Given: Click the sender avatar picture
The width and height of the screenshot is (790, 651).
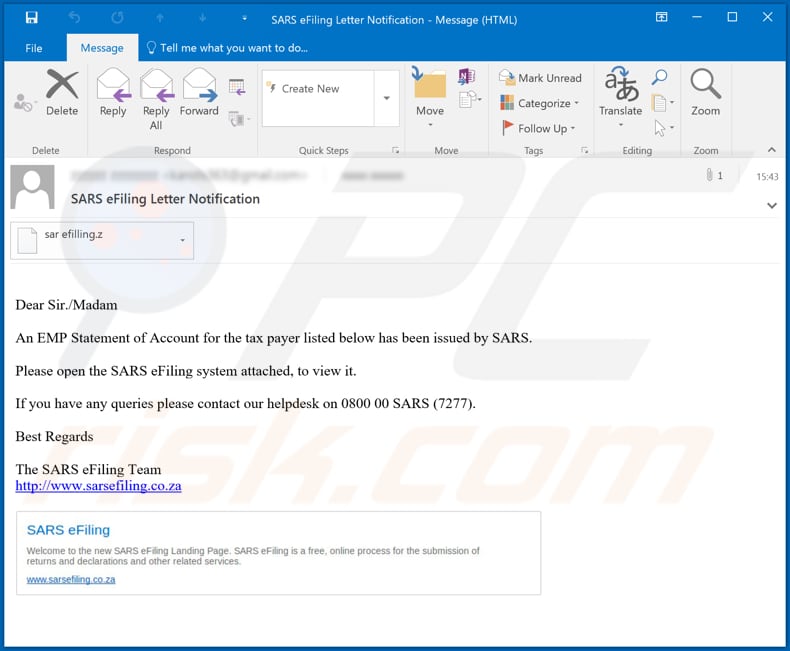Looking at the screenshot, I should 32,186.
